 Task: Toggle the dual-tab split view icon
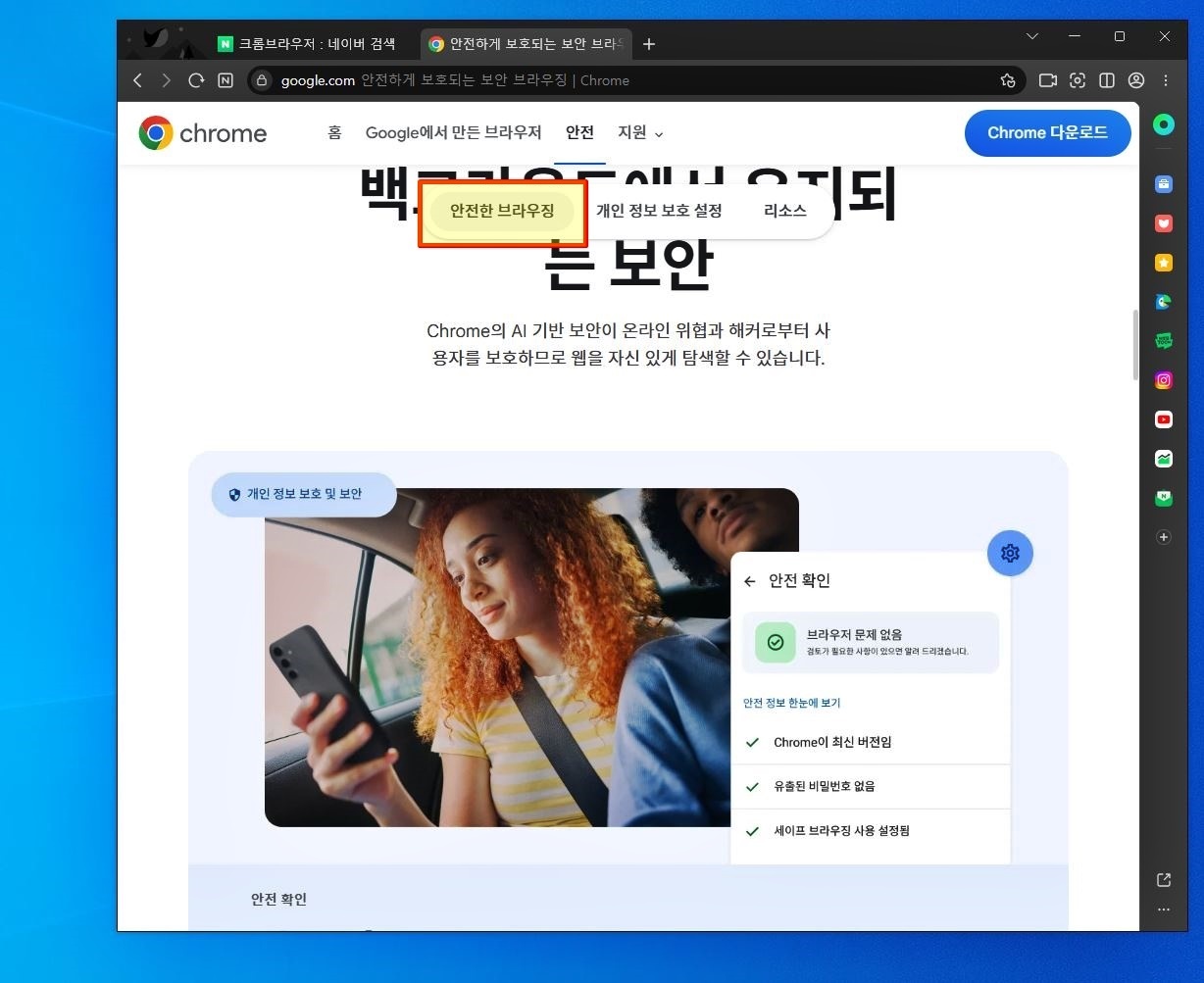1107,80
